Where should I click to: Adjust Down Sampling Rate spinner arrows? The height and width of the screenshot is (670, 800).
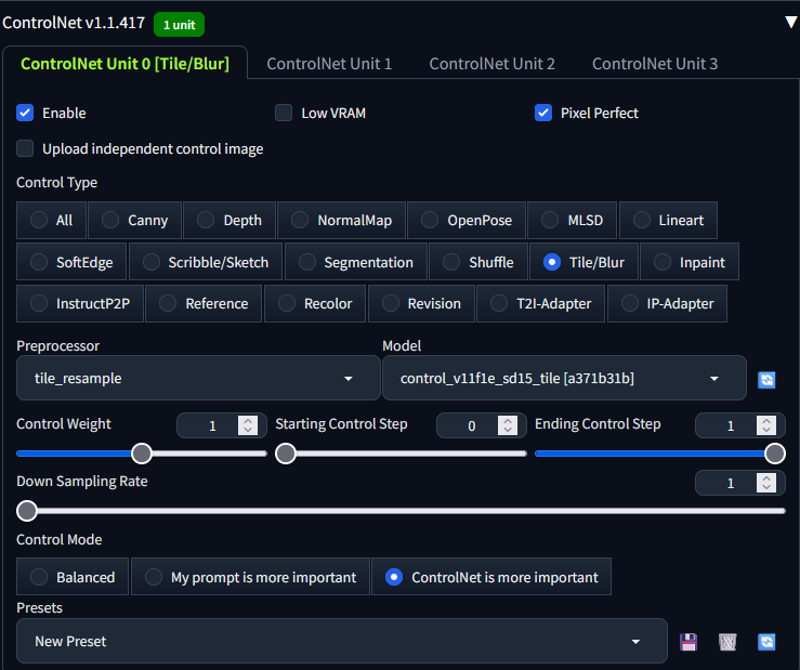click(766, 482)
